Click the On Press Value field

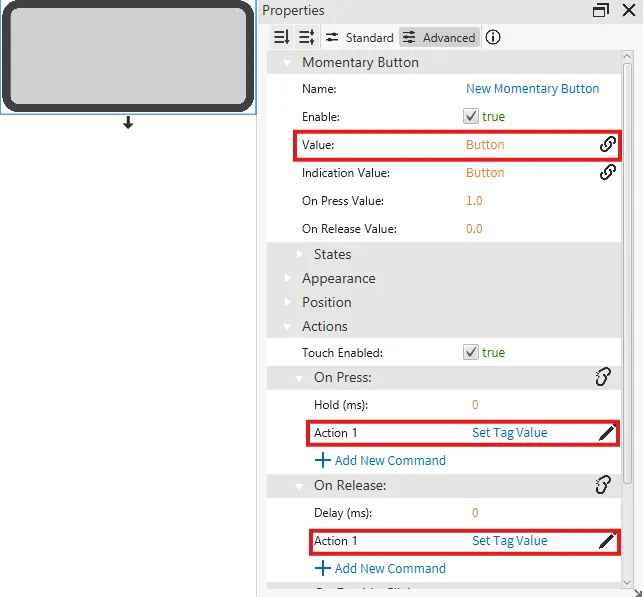point(474,201)
